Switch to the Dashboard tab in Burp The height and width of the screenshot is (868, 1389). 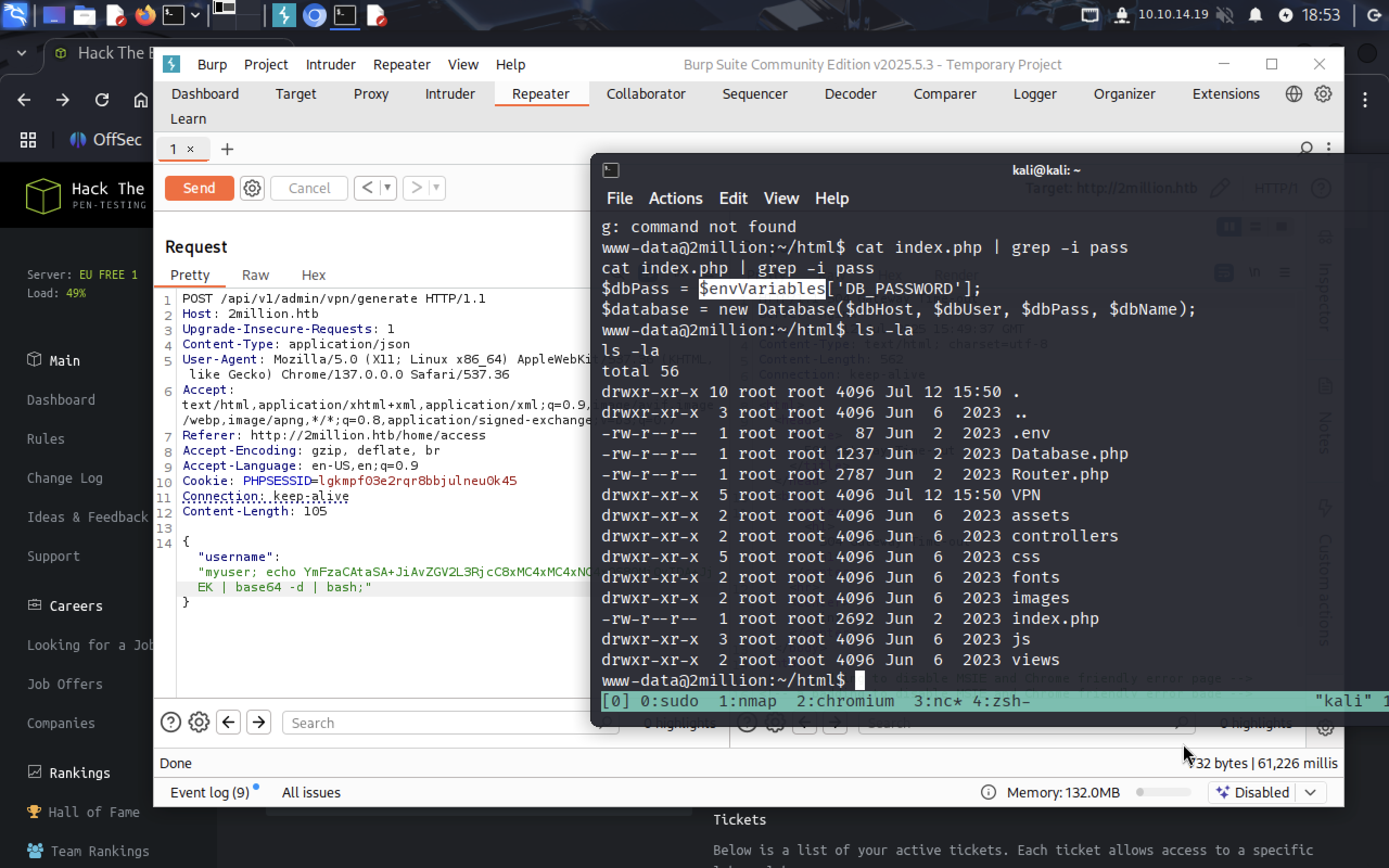tap(205, 93)
